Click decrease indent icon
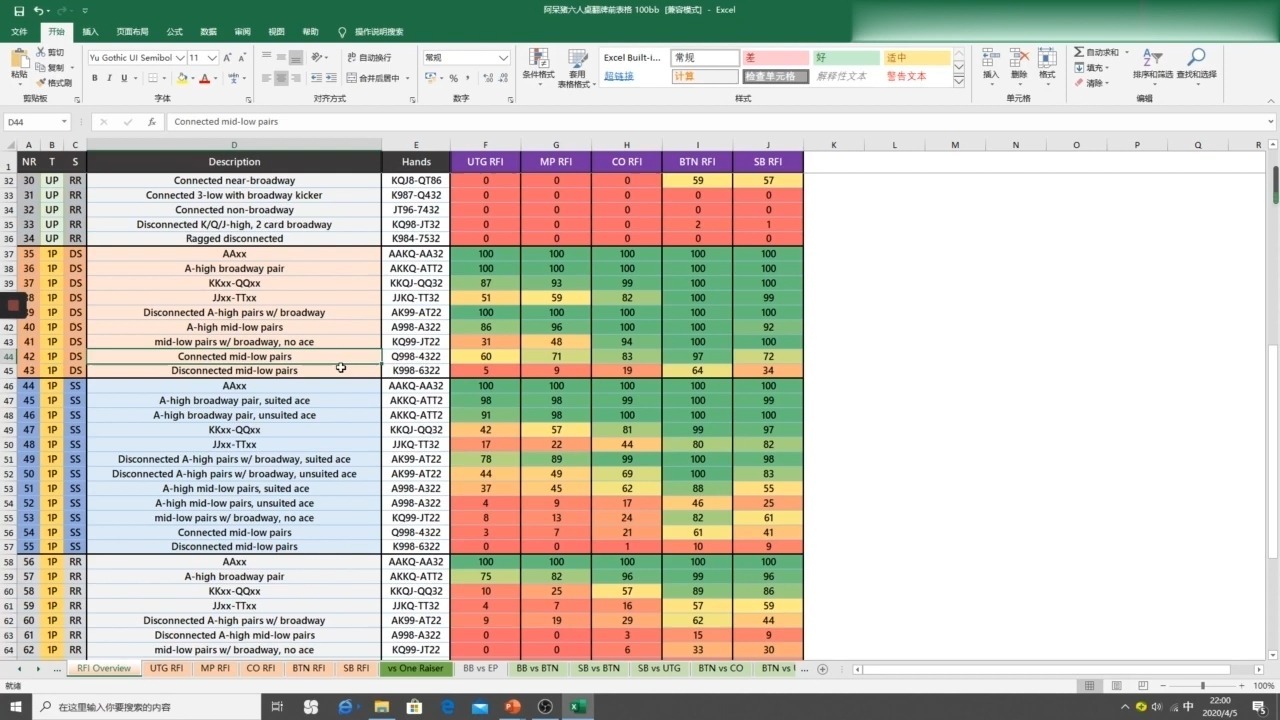This screenshot has height=720, width=1280. coord(315,78)
